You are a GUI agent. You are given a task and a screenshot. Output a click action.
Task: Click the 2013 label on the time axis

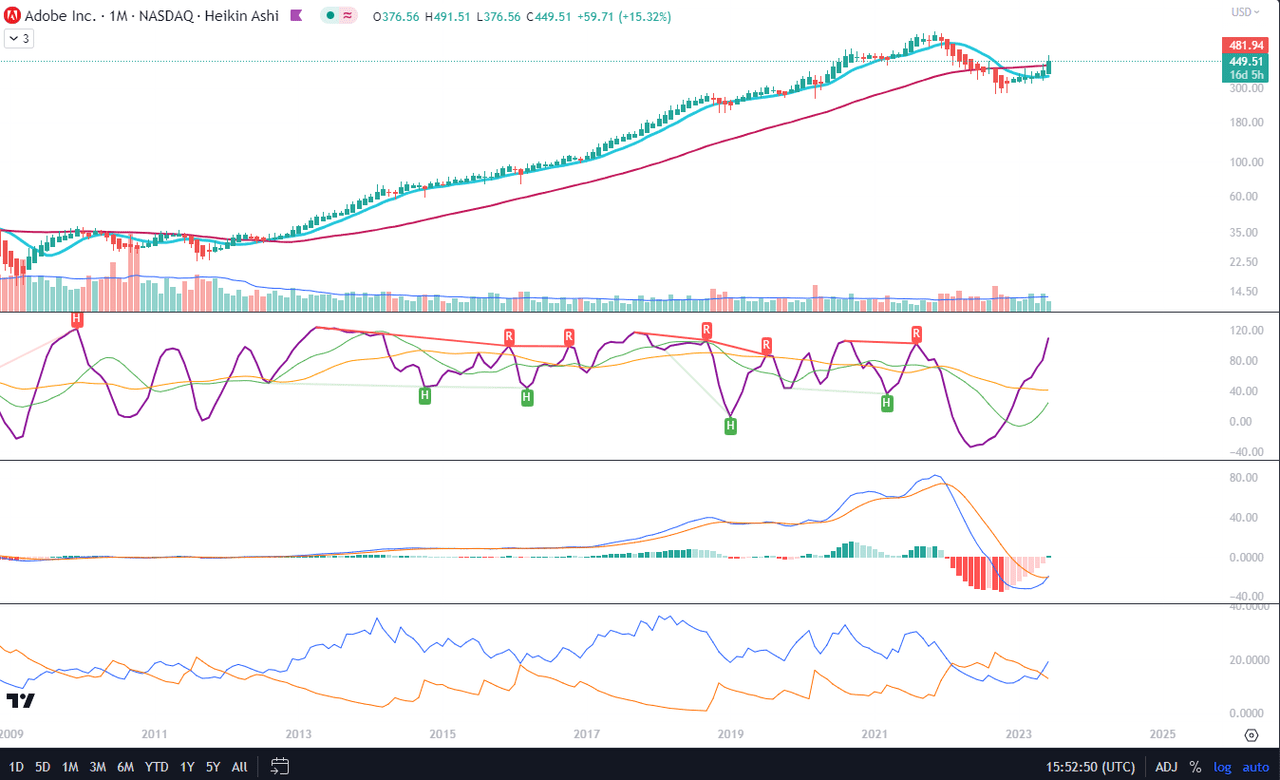298,734
